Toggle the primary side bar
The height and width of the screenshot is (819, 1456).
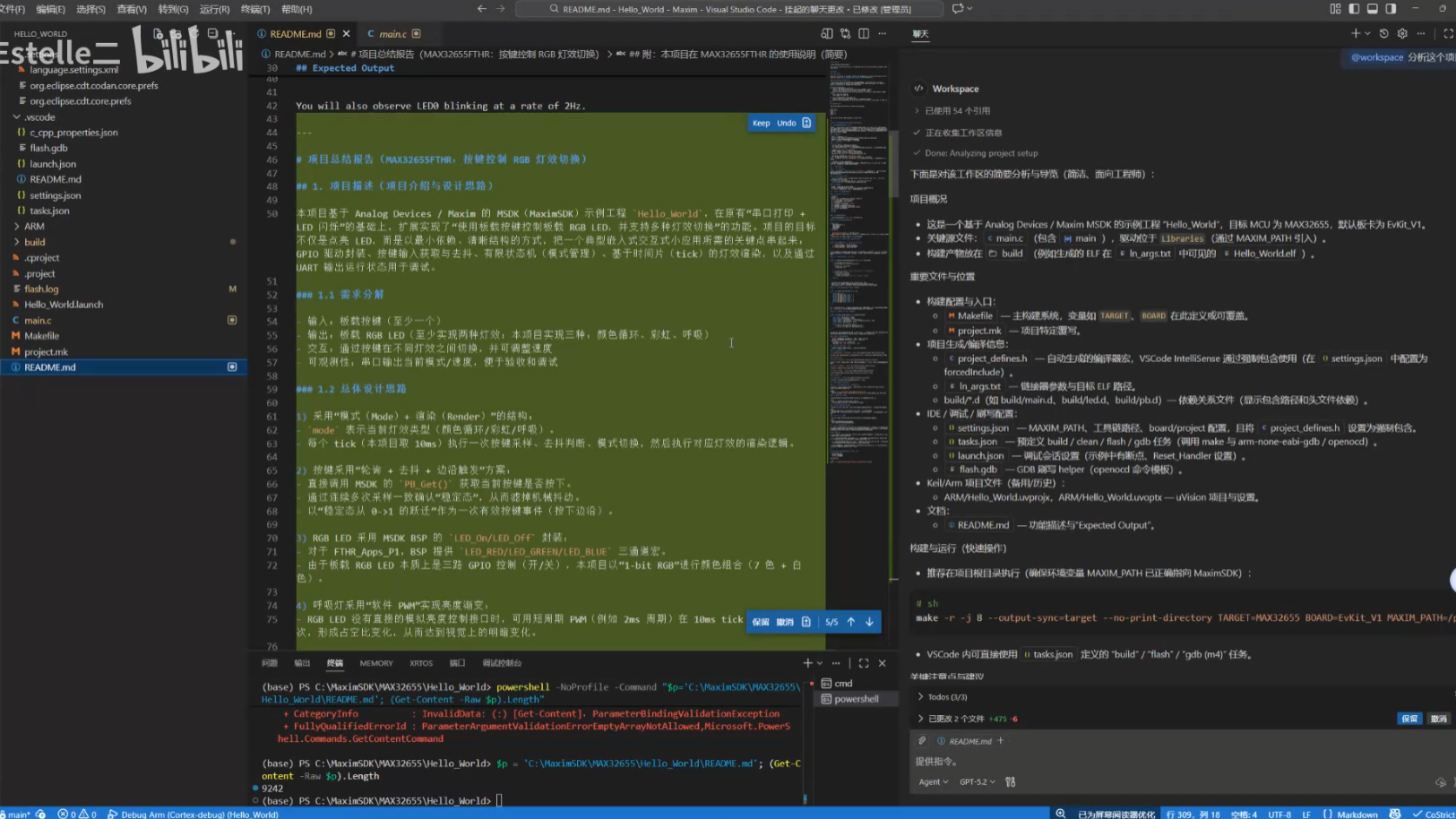(1354, 9)
